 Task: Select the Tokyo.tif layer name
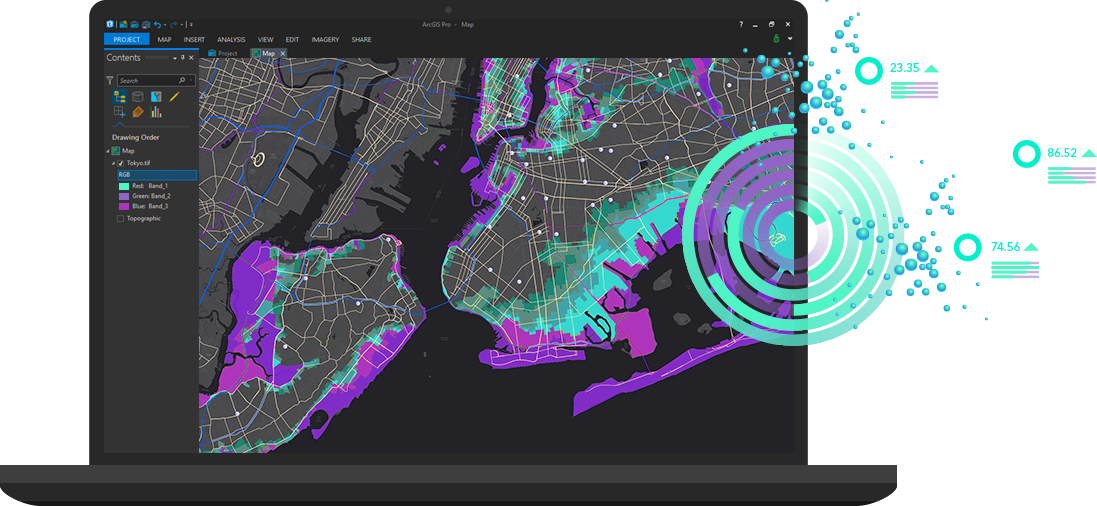[138, 163]
